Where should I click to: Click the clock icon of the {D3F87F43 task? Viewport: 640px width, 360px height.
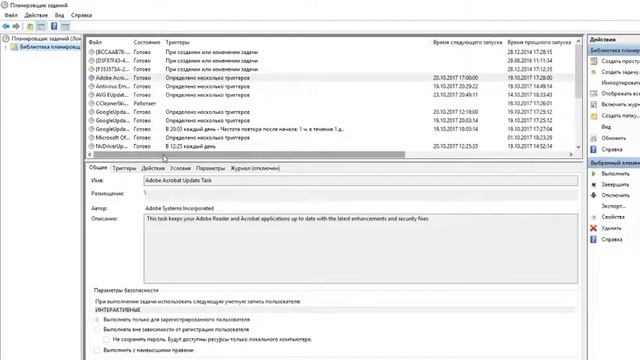pos(91,61)
